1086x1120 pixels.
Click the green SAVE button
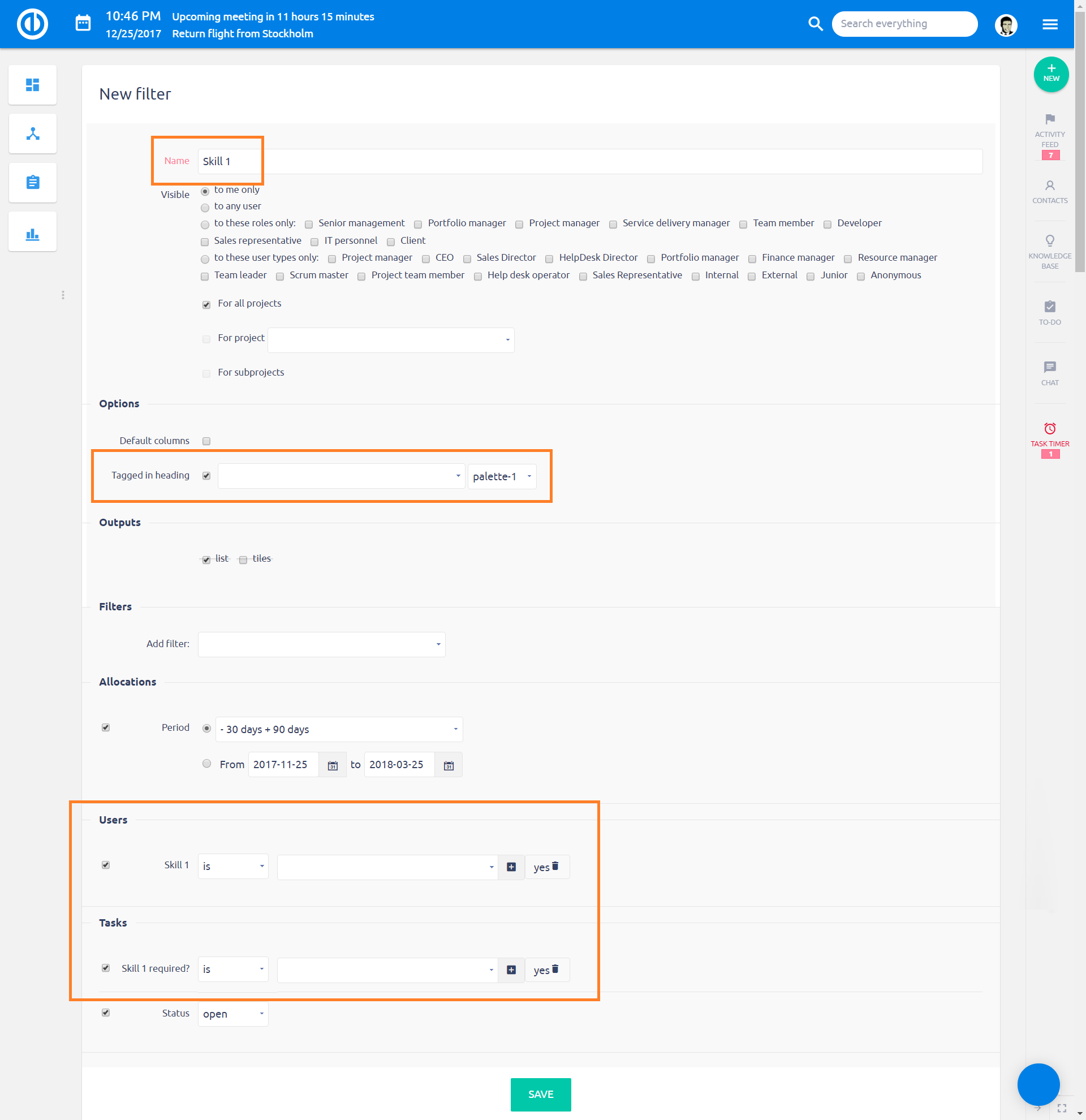[540, 1094]
